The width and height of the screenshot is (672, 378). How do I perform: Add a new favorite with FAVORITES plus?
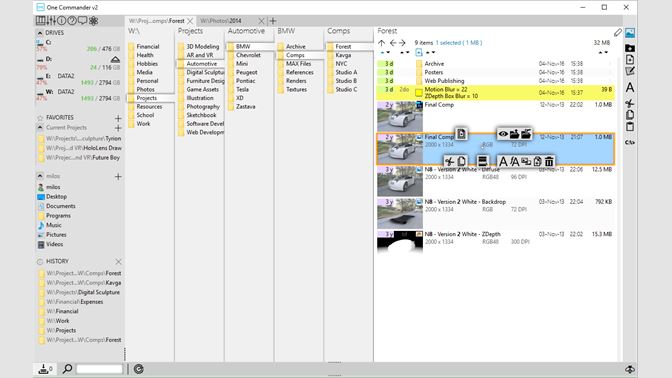coord(118,118)
